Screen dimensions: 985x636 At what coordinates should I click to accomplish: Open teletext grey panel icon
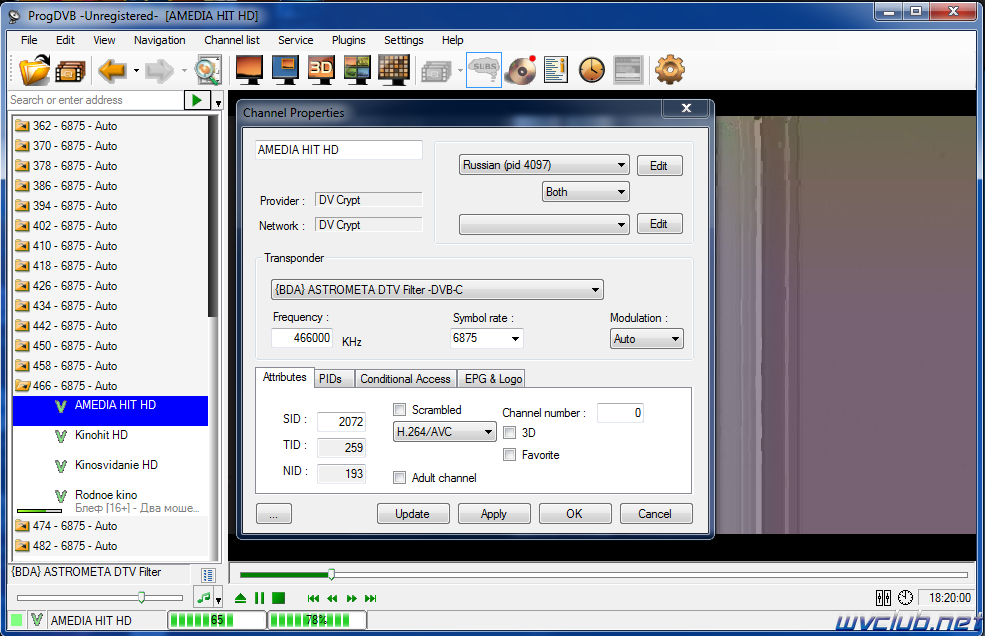[x=628, y=70]
